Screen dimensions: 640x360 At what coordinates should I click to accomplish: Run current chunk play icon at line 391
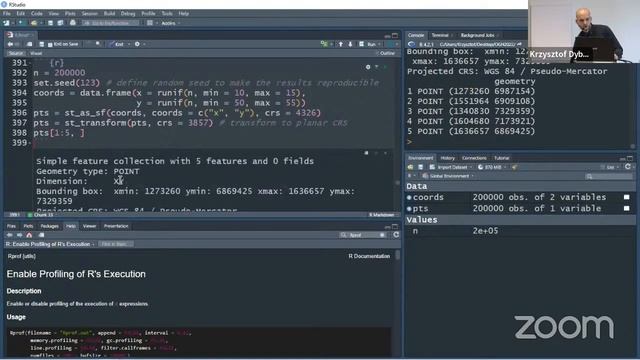[385, 67]
